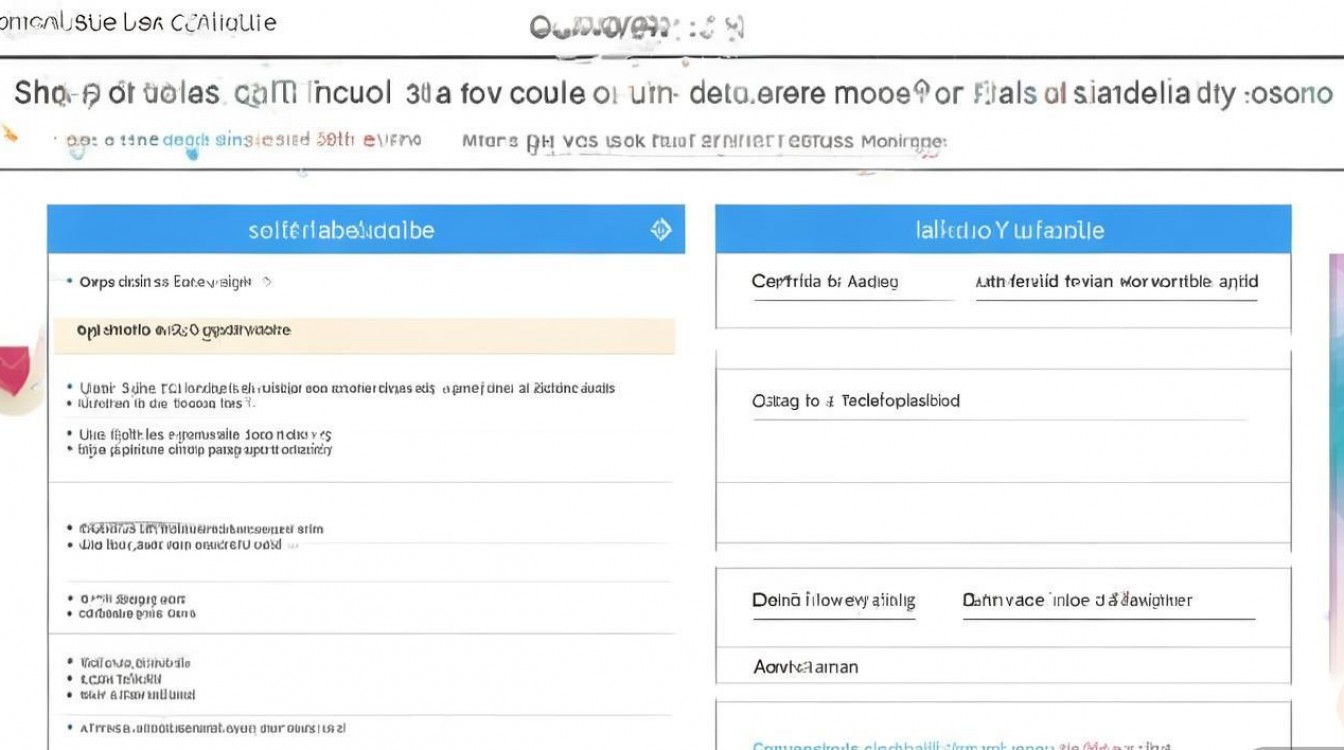The width and height of the screenshot is (1344, 750).
Task: Click the left panel blue header bar
Action: pyautogui.click(x=366, y=229)
